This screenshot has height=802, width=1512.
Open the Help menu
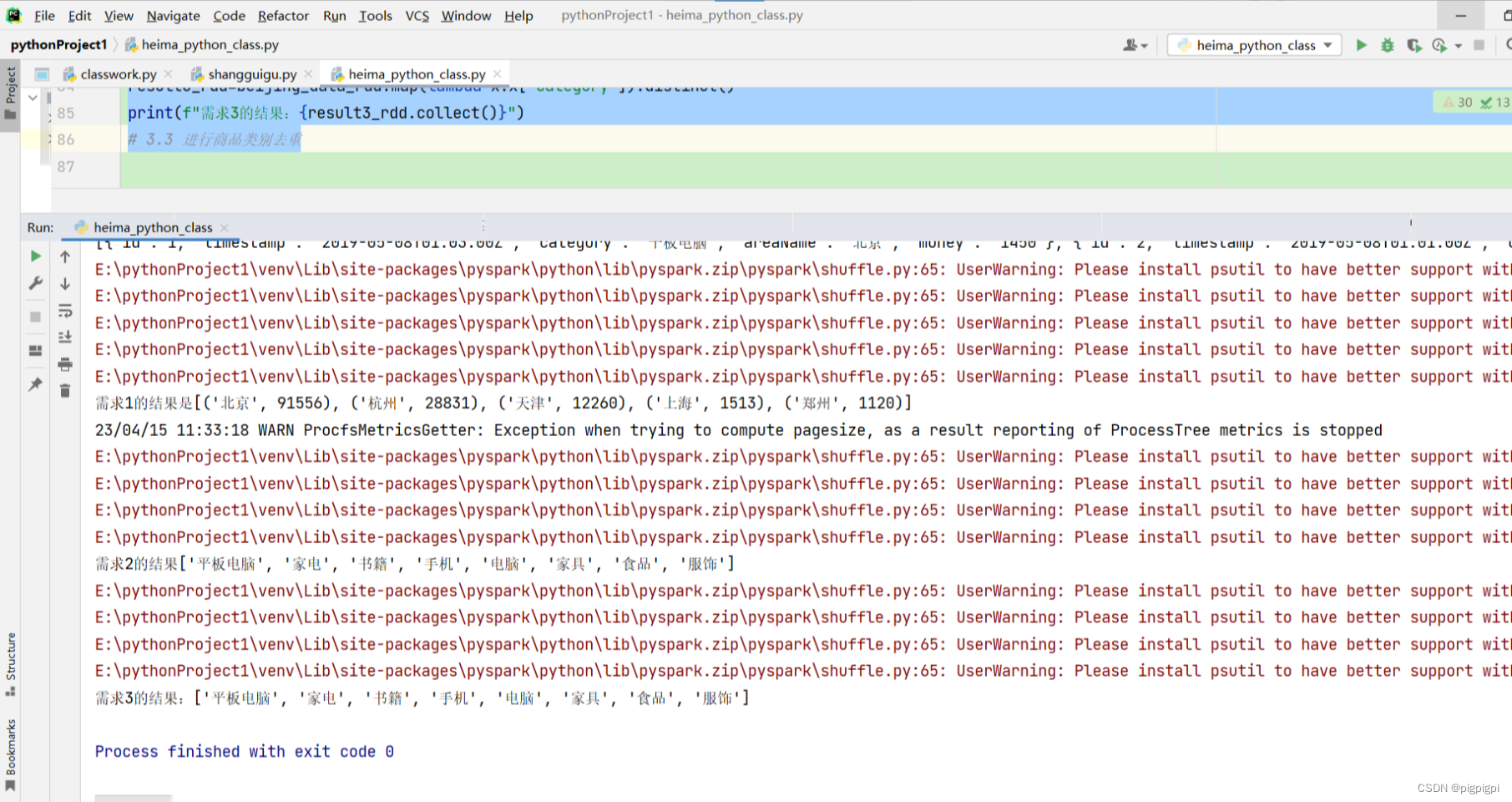(x=518, y=15)
